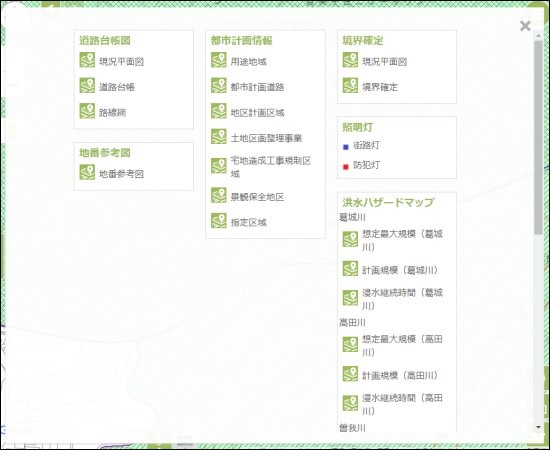The height and width of the screenshot is (450, 550).
Task: Select 指定区域 under 都市計画情報
Action: (248, 222)
